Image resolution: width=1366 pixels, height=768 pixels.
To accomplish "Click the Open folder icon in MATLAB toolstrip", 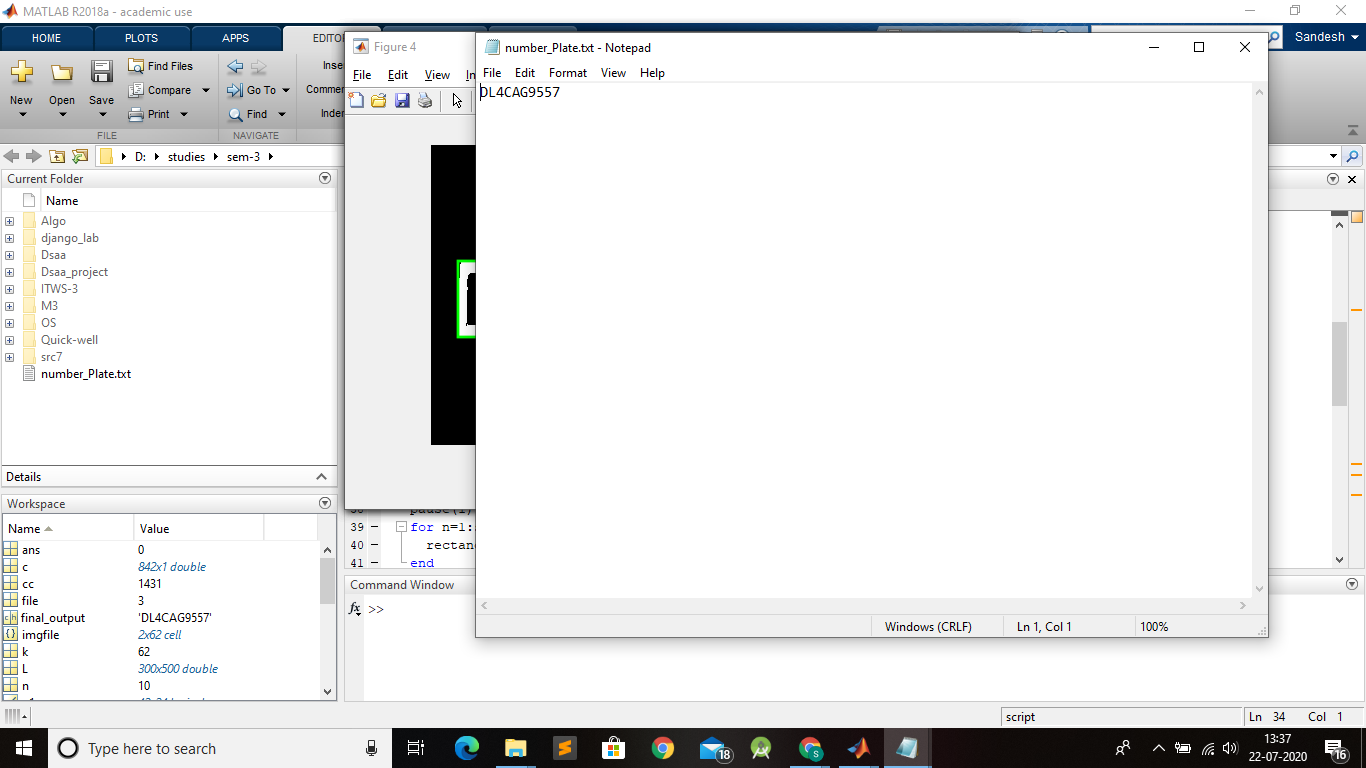I will (62, 72).
